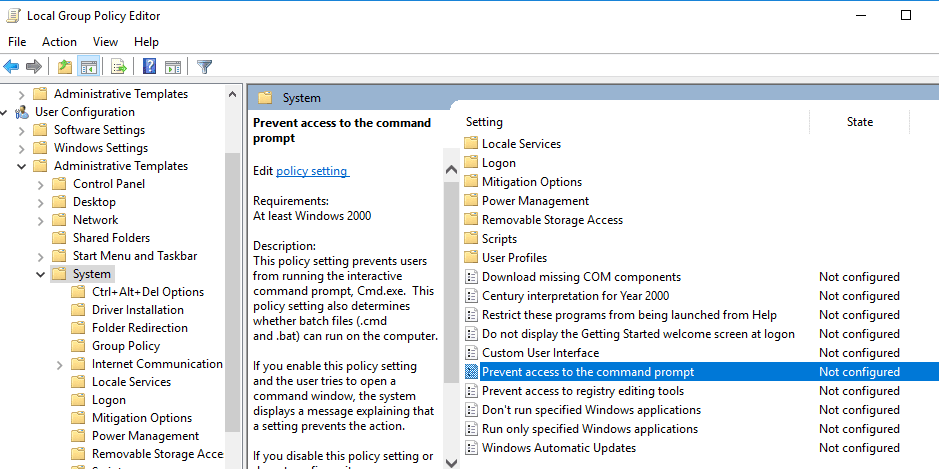Click description pane scrollbar down arrow

(x=452, y=463)
